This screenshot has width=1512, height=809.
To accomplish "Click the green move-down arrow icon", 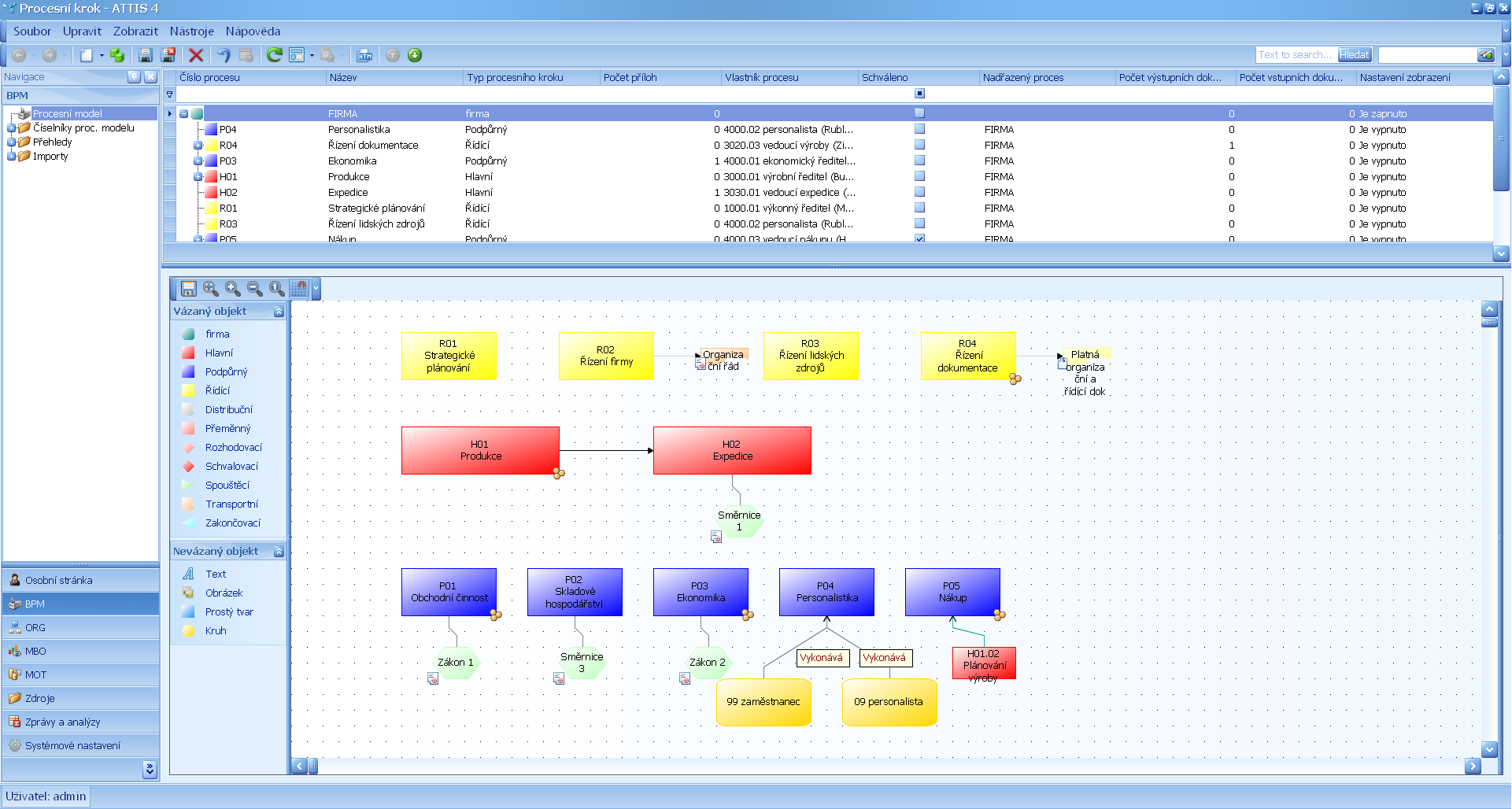I will coord(415,55).
